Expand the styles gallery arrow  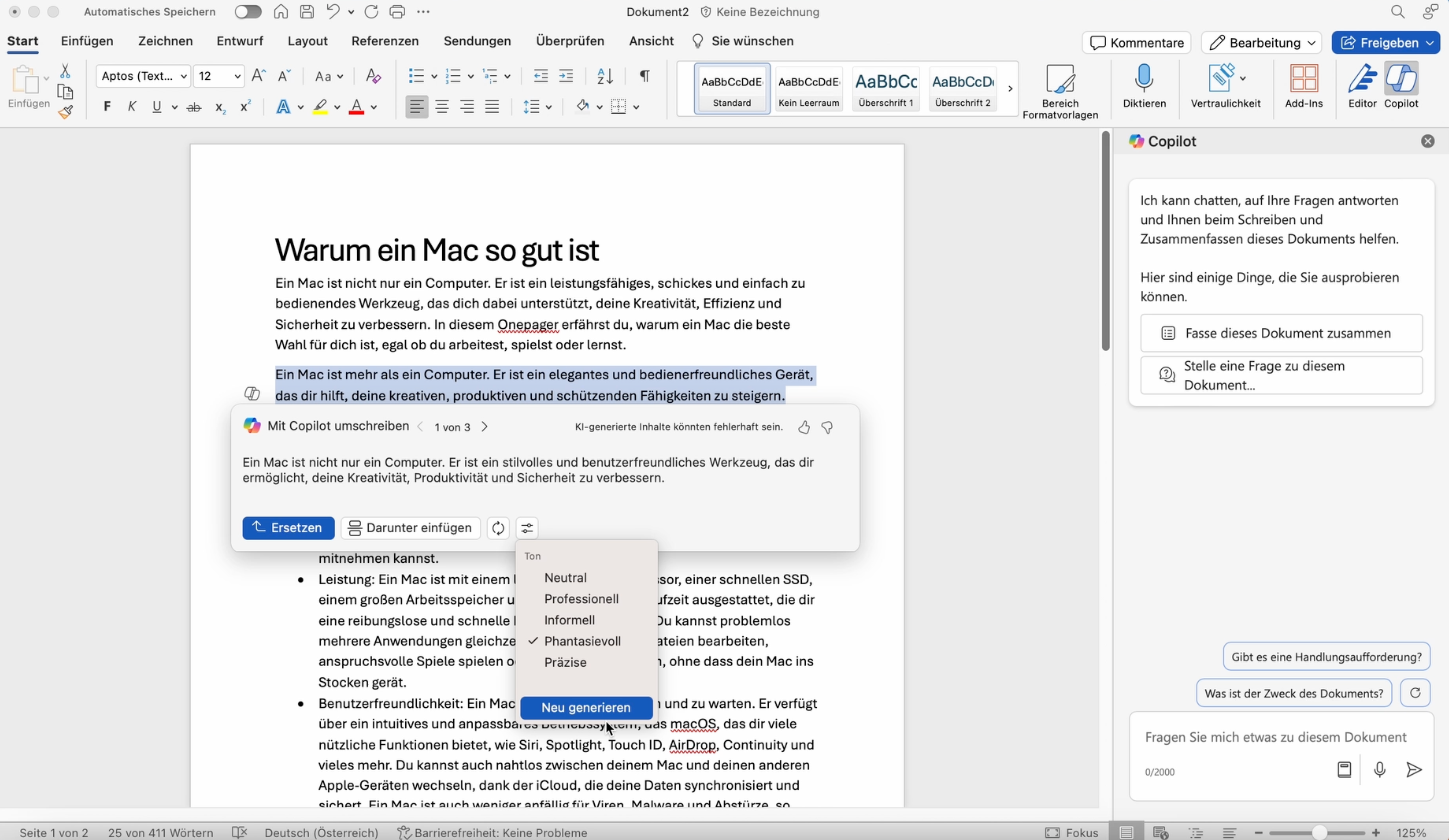click(1010, 89)
